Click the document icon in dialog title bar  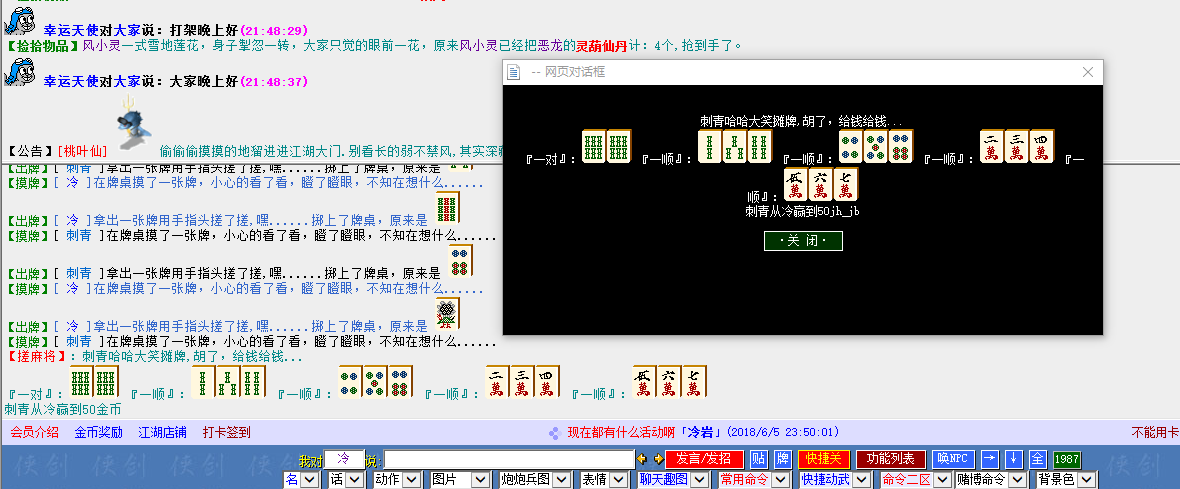pyautogui.click(x=514, y=72)
